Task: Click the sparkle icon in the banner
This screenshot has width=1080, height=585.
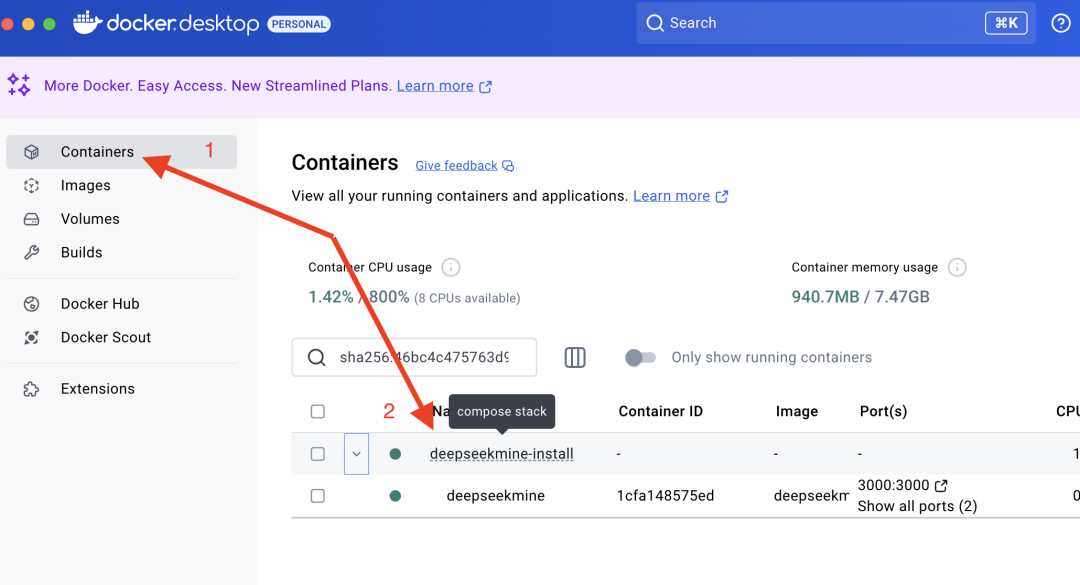Action: click(19, 85)
